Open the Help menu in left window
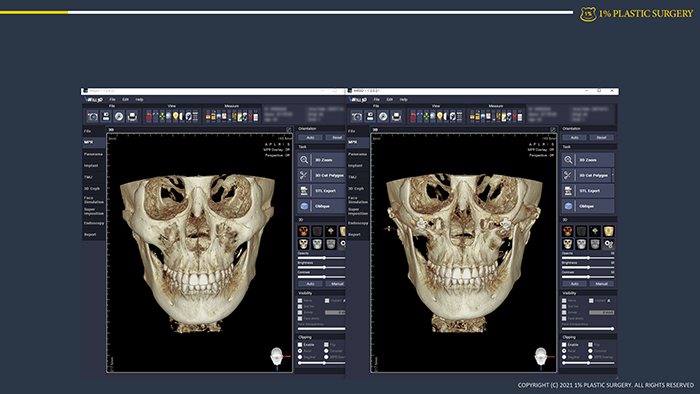Screen dimensions: 700x394 [139, 100]
